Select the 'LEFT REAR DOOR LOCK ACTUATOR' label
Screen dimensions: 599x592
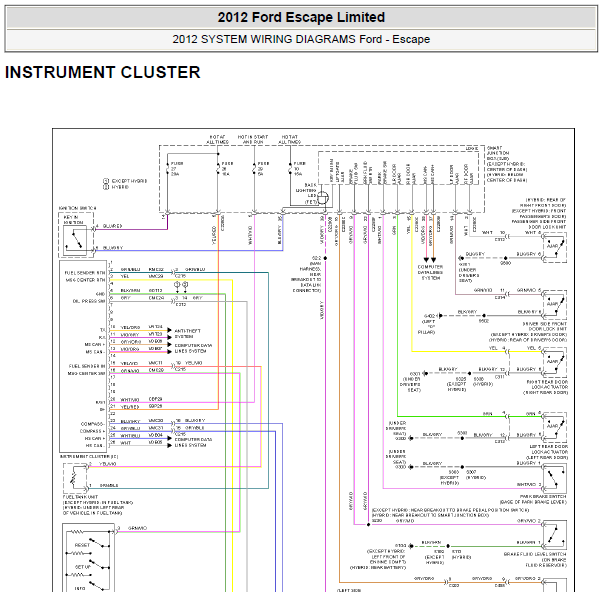tap(548, 449)
